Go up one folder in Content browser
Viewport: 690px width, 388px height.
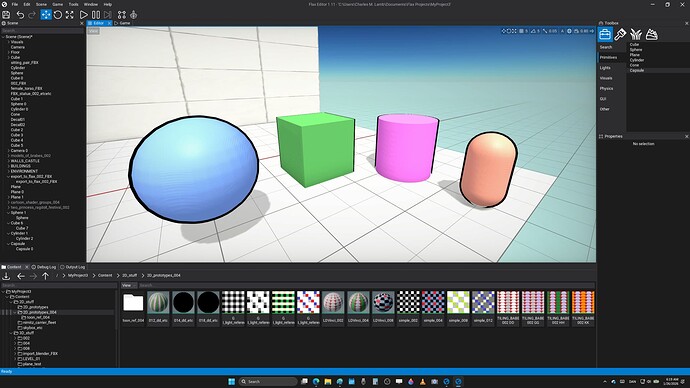45,276
